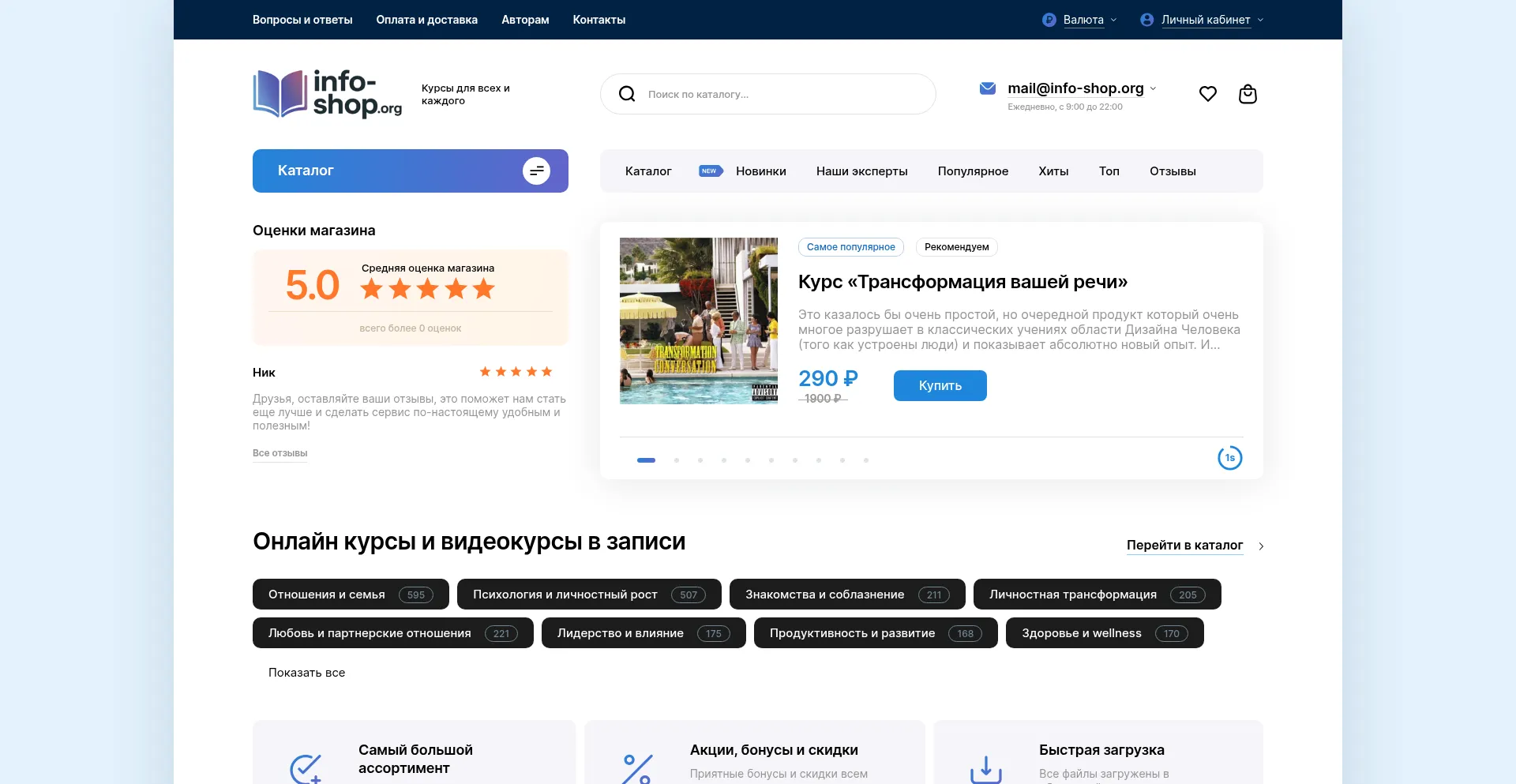1516x784 pixels.
Task: Click the Каталог menu round icon
Action: click(x=536, y=171)
